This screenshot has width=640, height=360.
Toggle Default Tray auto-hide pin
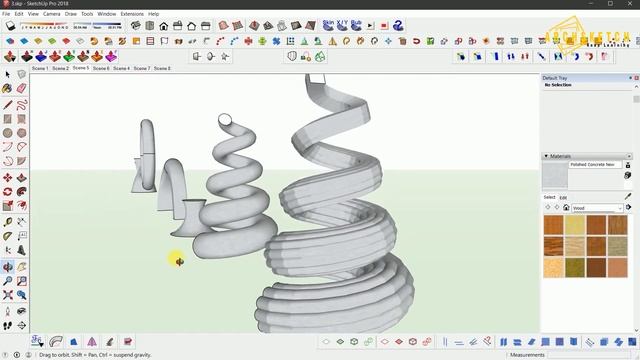631,78
